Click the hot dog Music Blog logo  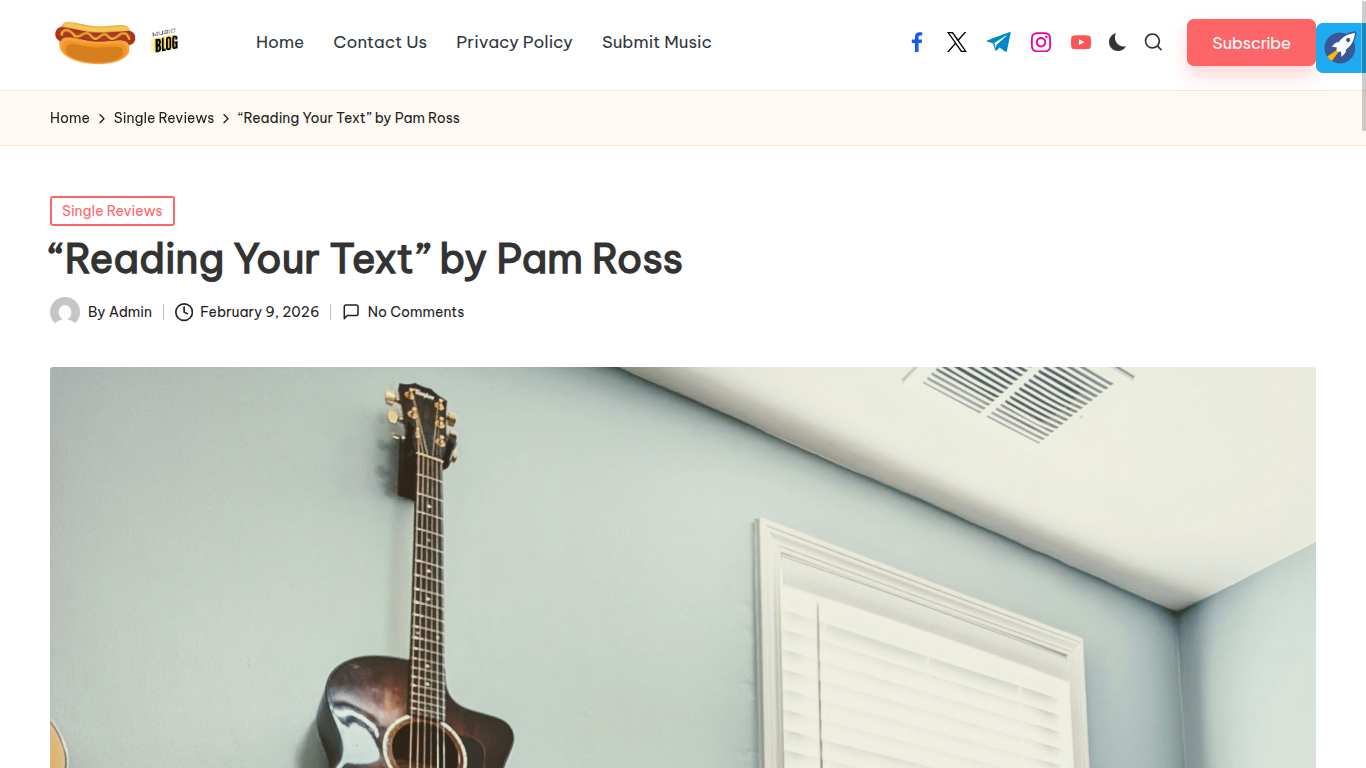coord(117,42)
